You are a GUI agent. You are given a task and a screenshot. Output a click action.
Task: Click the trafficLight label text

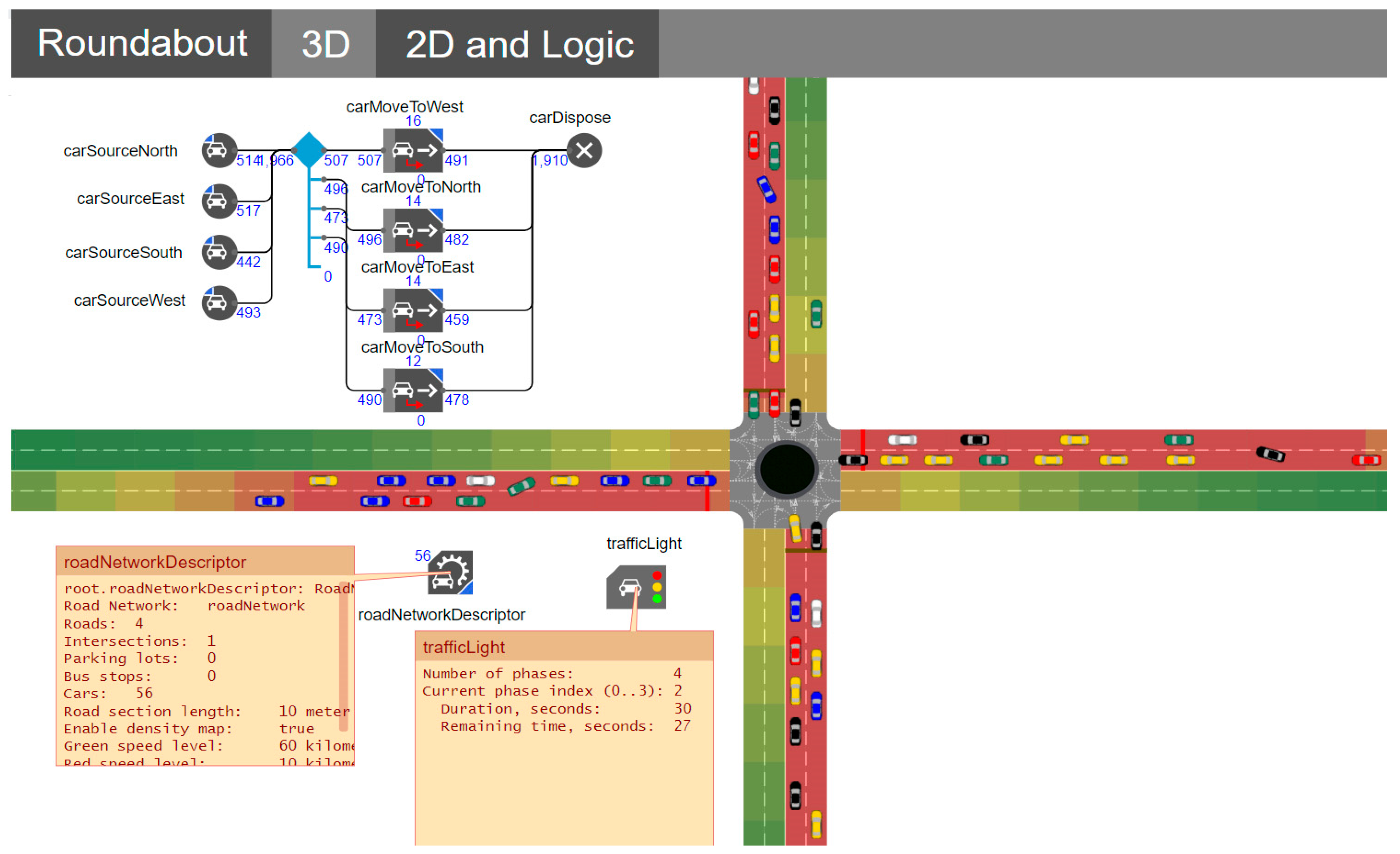(644, 544)
